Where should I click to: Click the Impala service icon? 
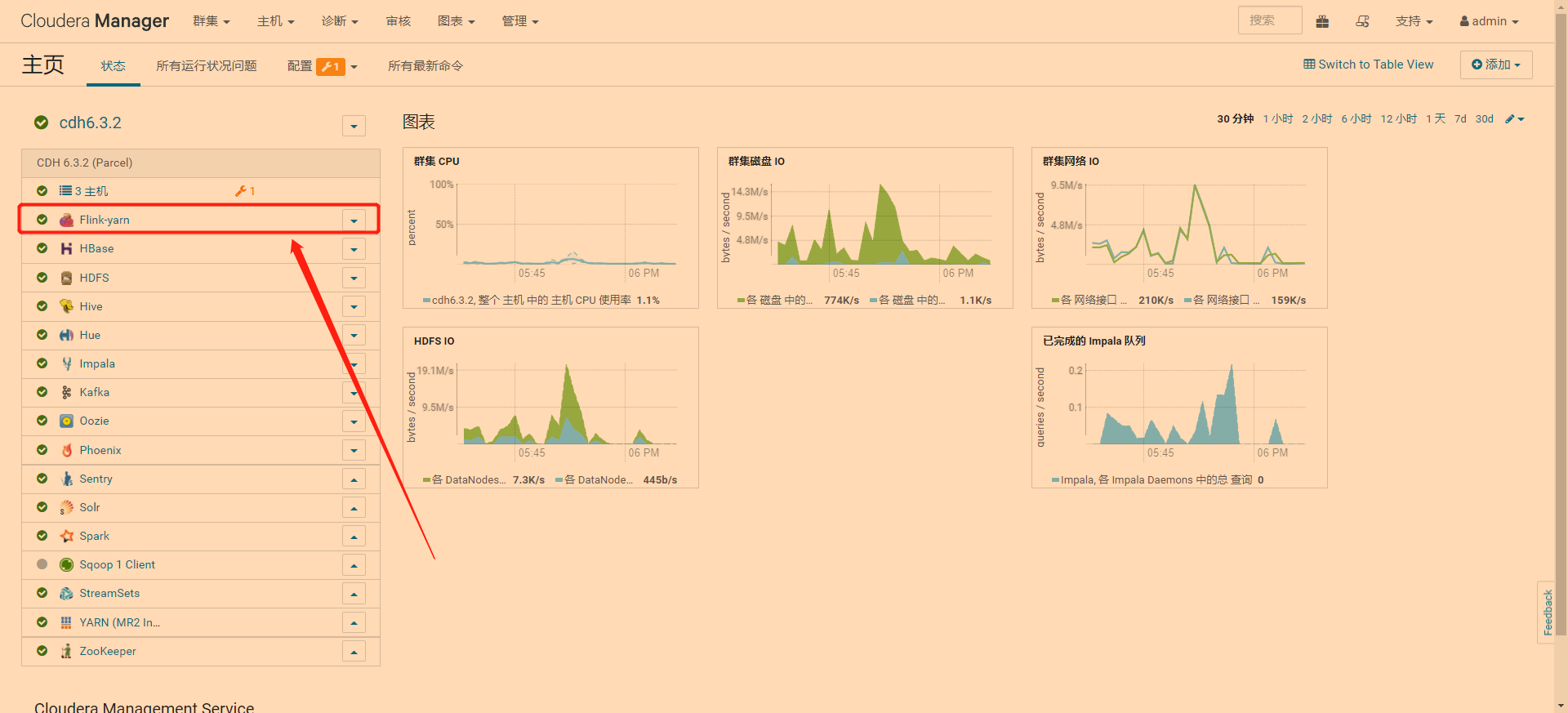[x=67, y=363]
